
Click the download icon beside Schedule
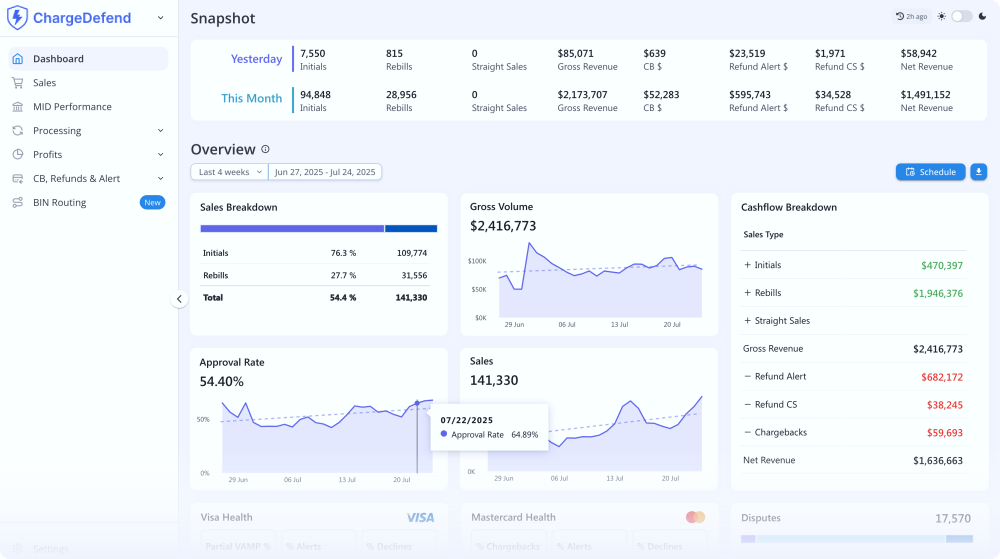[x=979, y=172]
